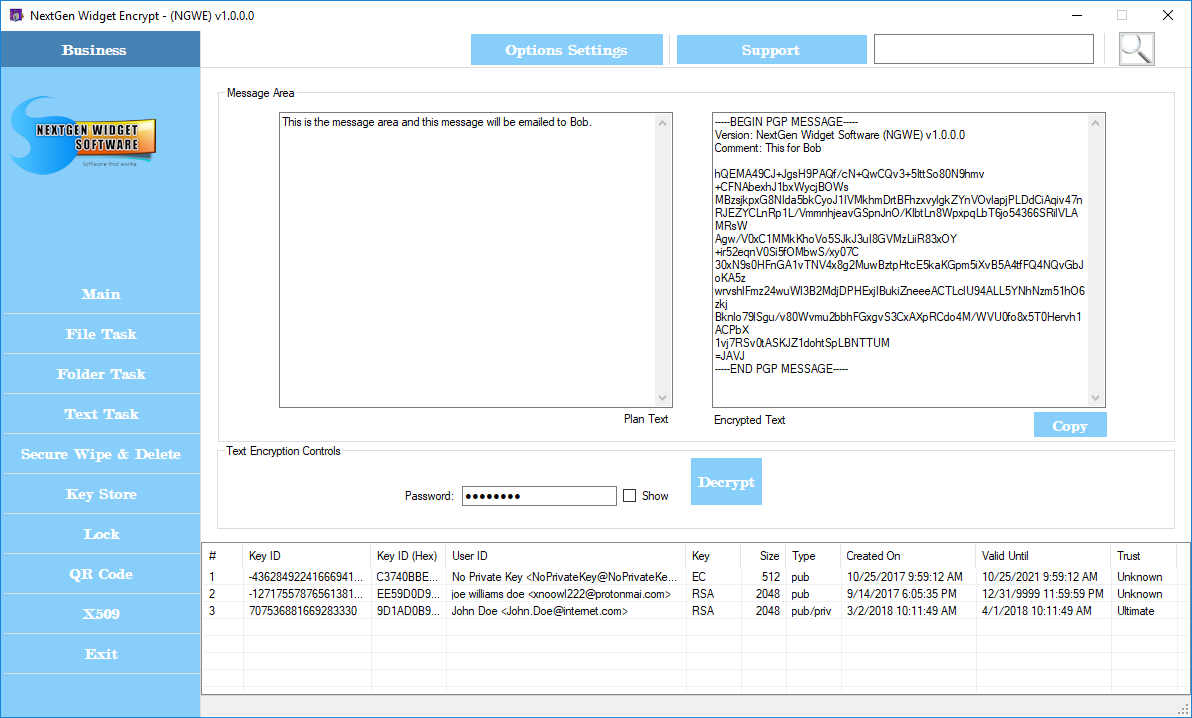This screenshot has height=718, width=1192.
Task: Open Secure Wipe & Delete
Action: (101, 454)
